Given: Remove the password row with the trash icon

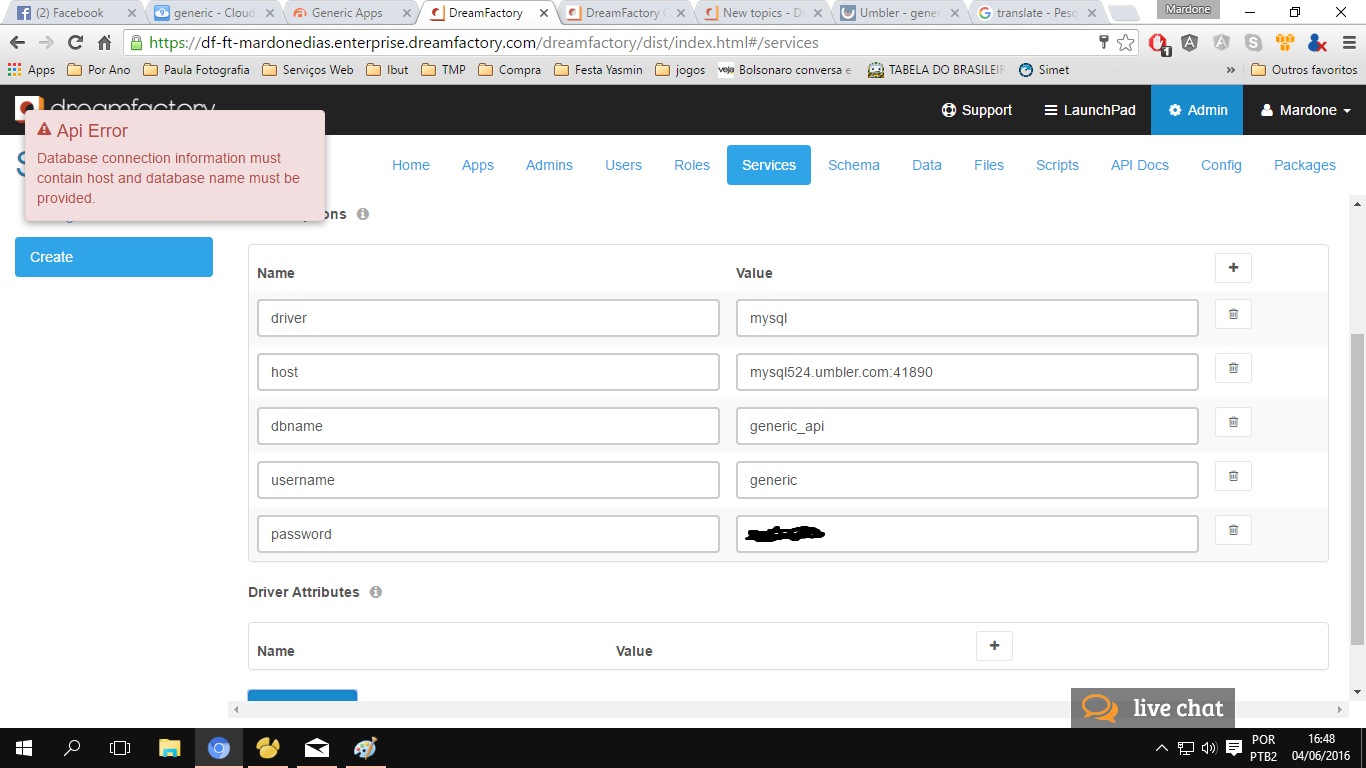Looking at the screenshot, I should point(1233,530).
